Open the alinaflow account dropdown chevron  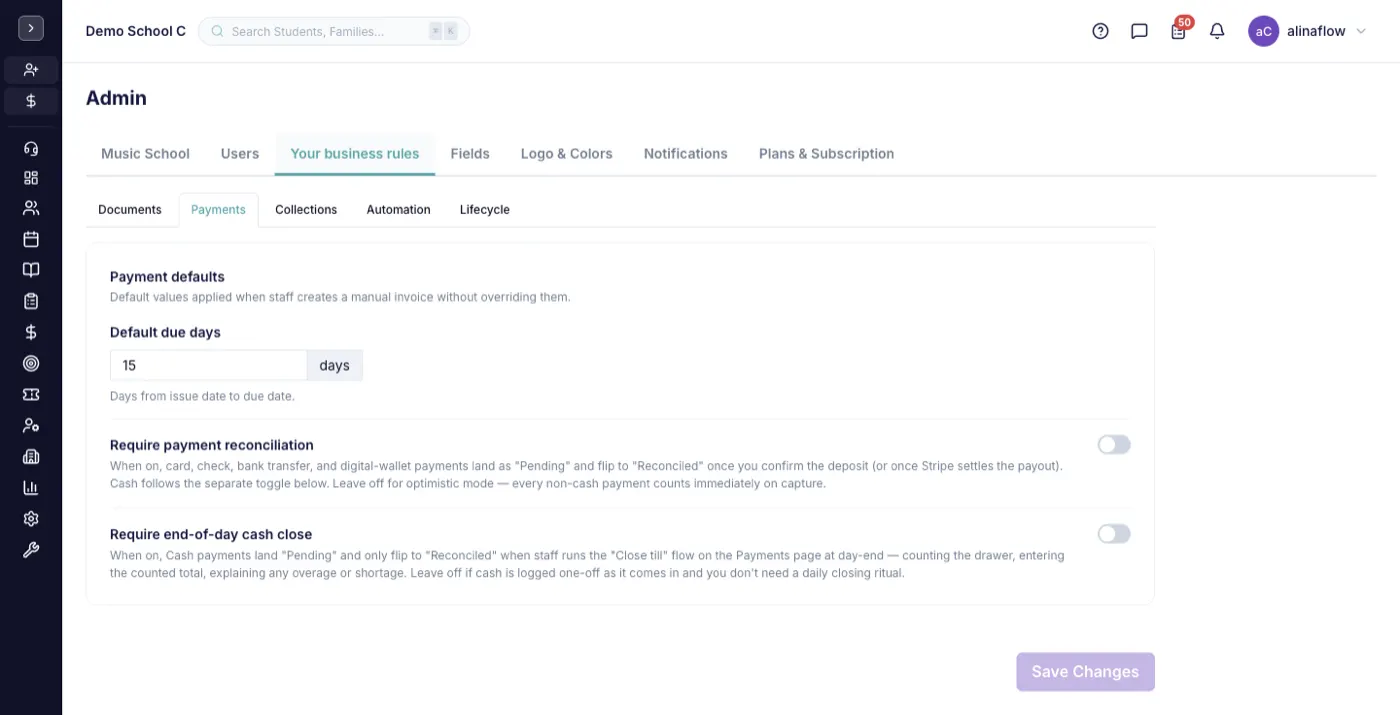[x=1360, y=31]
